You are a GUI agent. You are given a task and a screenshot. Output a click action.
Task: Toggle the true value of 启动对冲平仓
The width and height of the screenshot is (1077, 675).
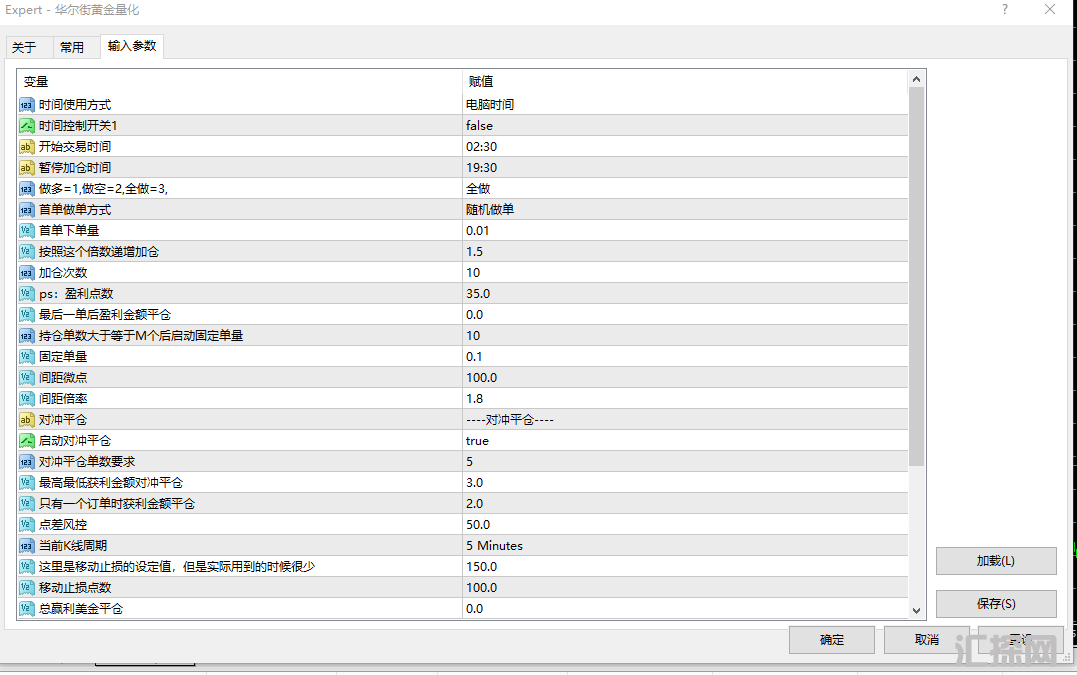tap(477, 441)
